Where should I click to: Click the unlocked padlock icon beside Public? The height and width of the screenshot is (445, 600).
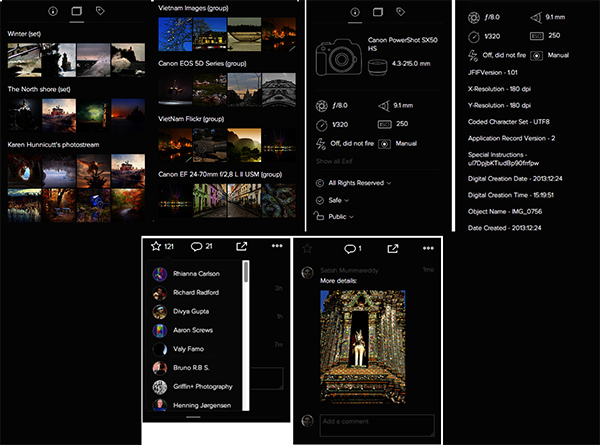coord(319,216)
